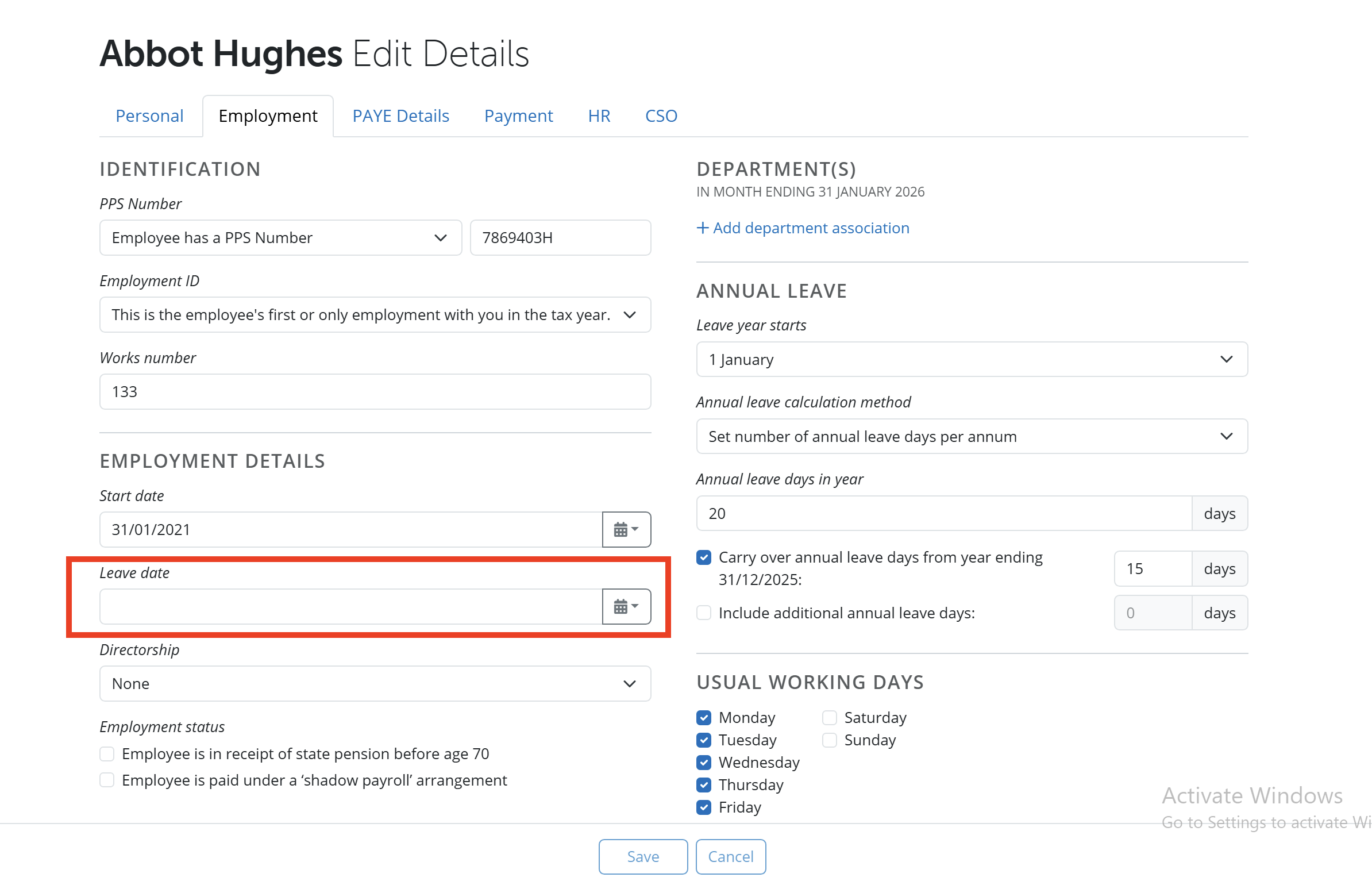Enable the state pension before age 70 checkbox
This screenshot has width=1372, height=885.
coord(107,753)
